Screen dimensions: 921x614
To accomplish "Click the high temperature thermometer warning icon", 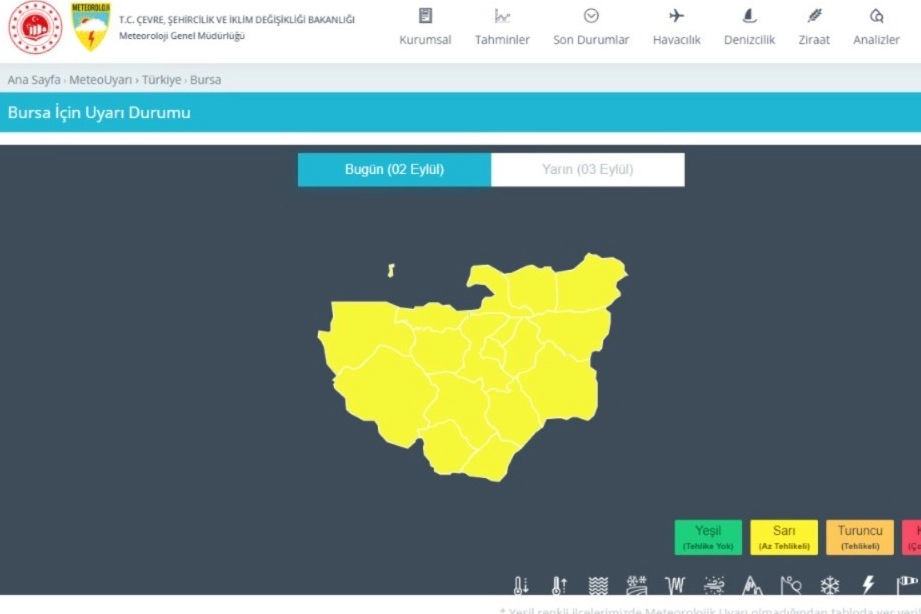I will [559, 586].
